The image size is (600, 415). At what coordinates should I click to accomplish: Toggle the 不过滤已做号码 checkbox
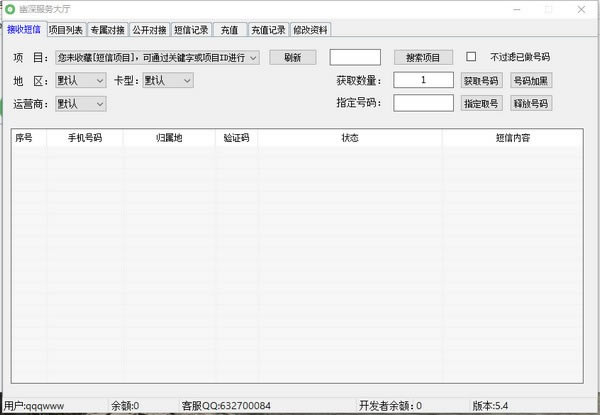[x=471, y=57]
